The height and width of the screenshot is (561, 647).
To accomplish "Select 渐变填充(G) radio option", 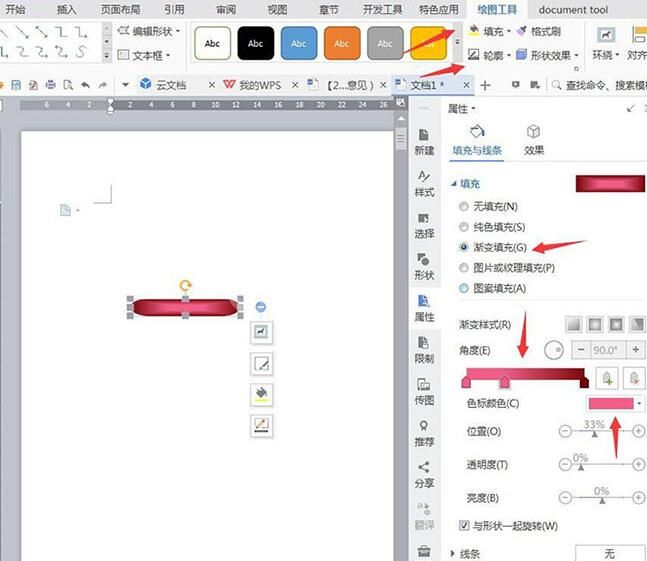I will pyautogui.click(x=464, y=247).
